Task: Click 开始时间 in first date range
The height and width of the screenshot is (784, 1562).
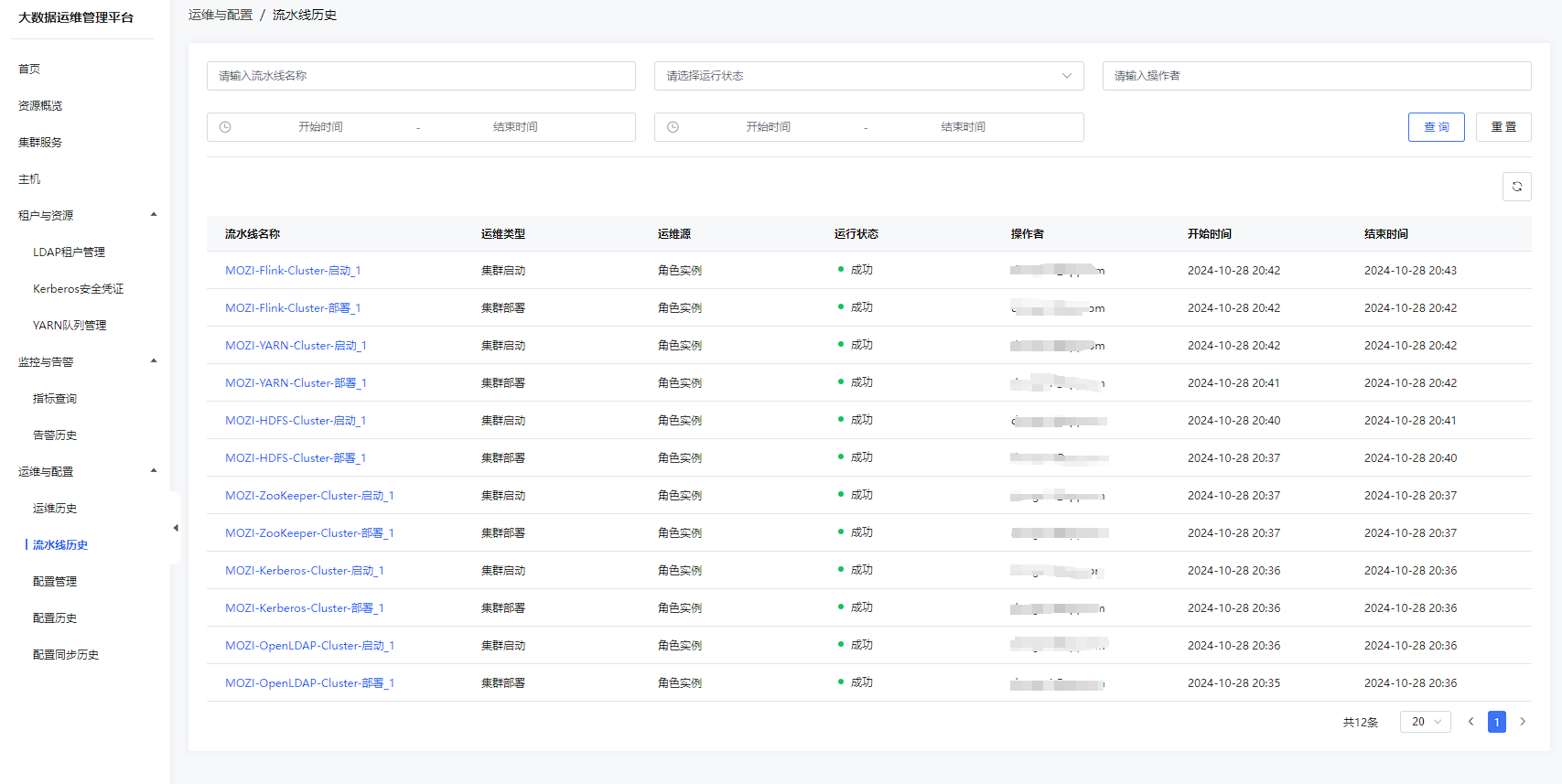Action: [320, 127]
